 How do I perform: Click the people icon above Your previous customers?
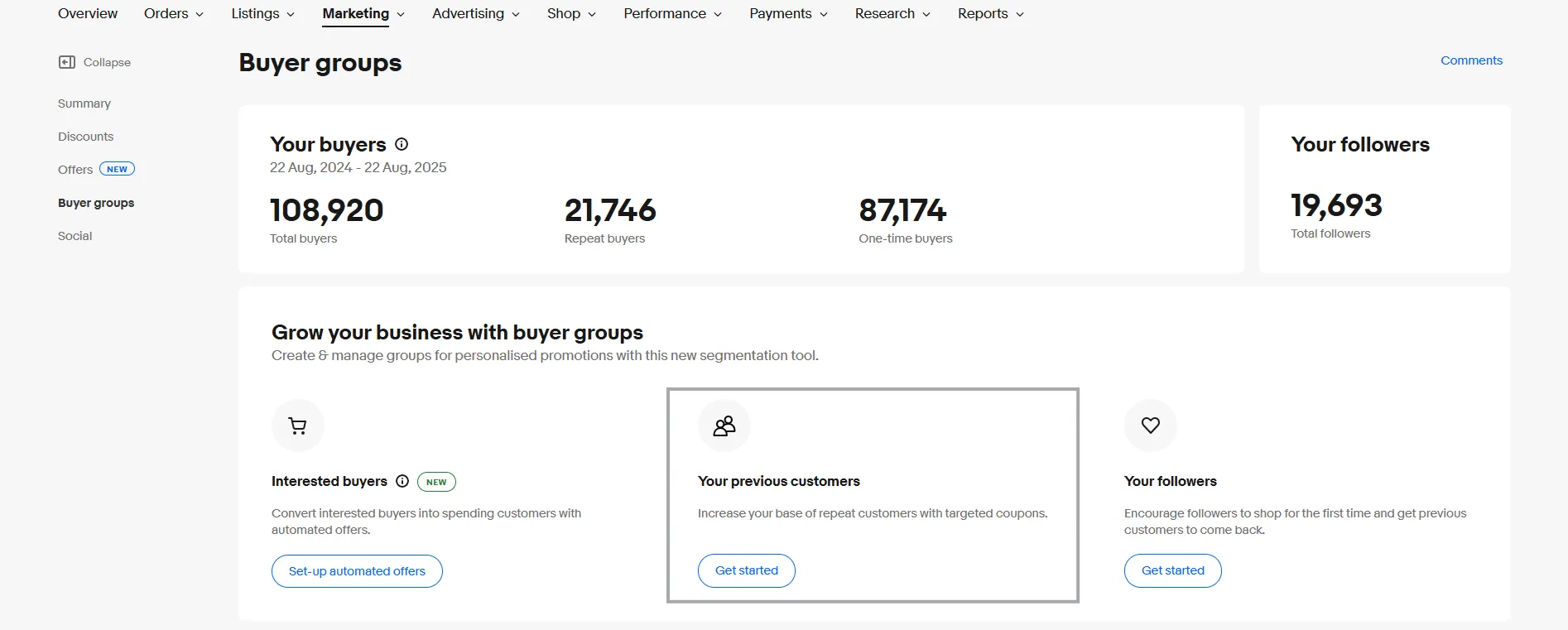coord(724,426)
